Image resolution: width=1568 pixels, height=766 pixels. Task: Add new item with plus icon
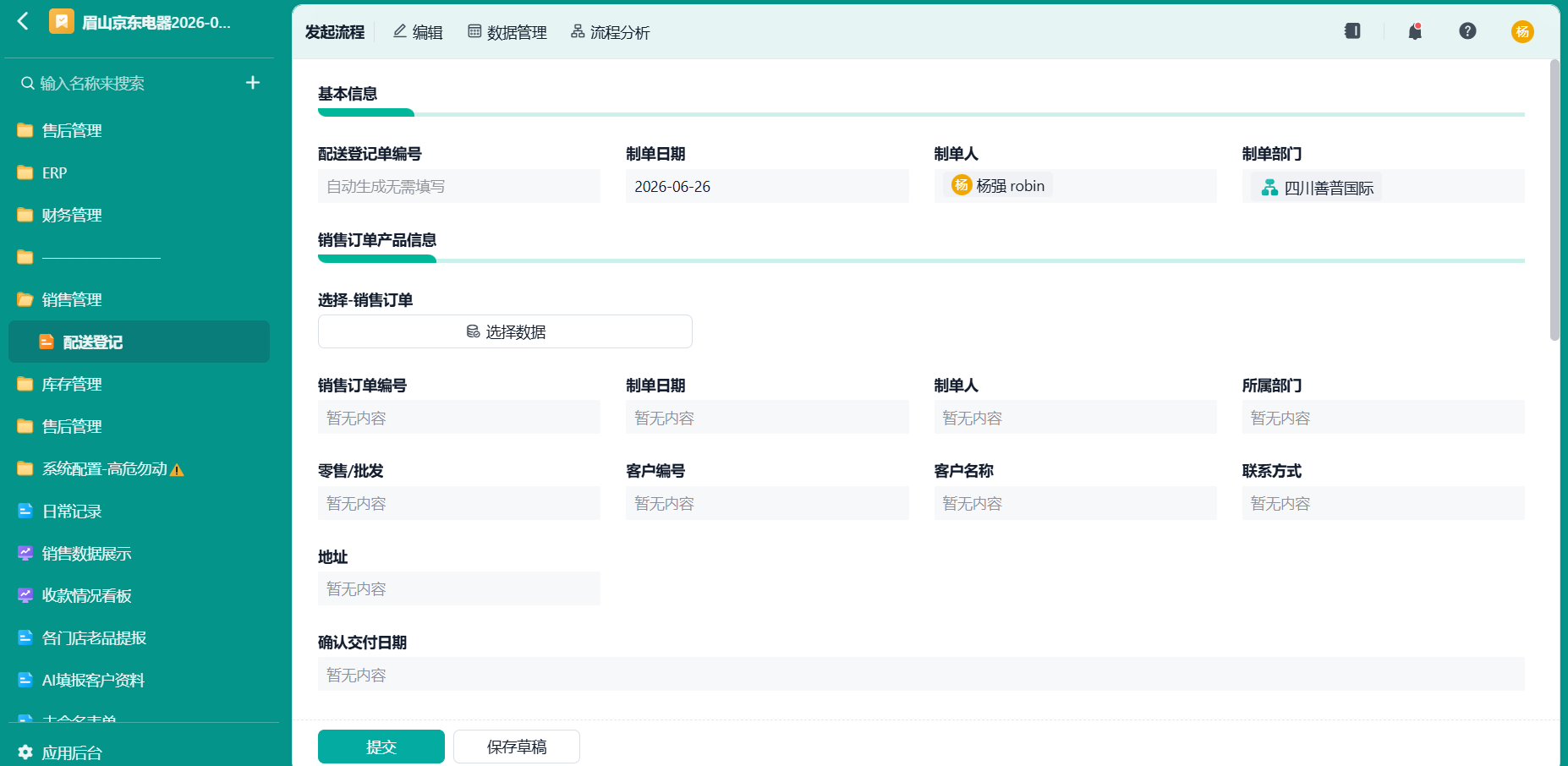click(253, 83)
